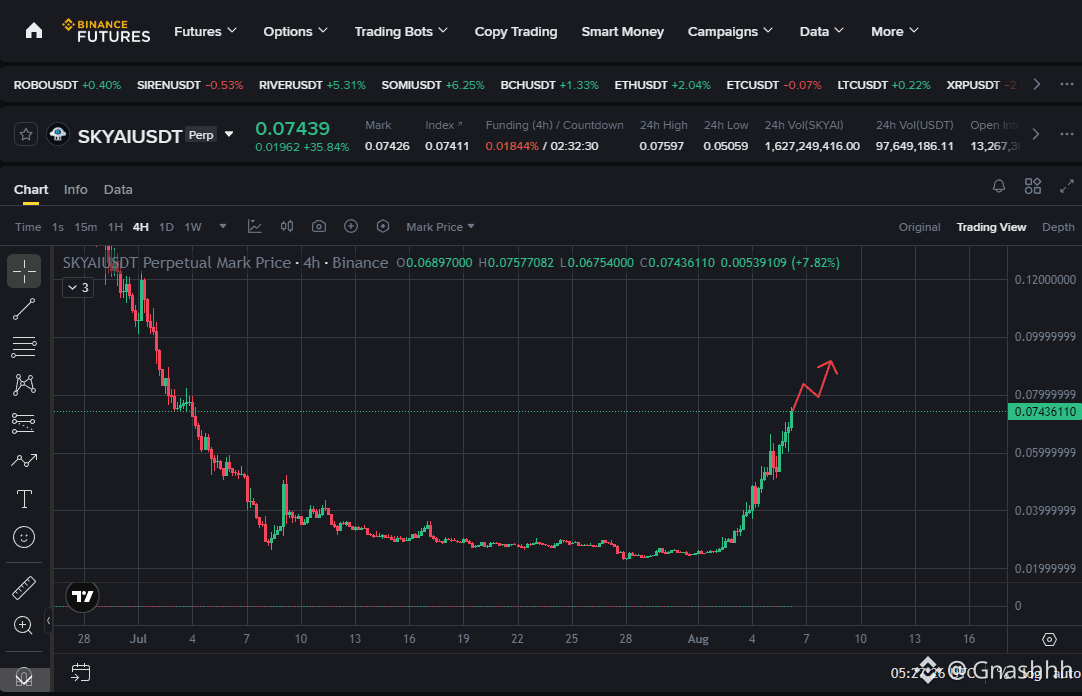Open the indicators line chart icon

(255, 226)
